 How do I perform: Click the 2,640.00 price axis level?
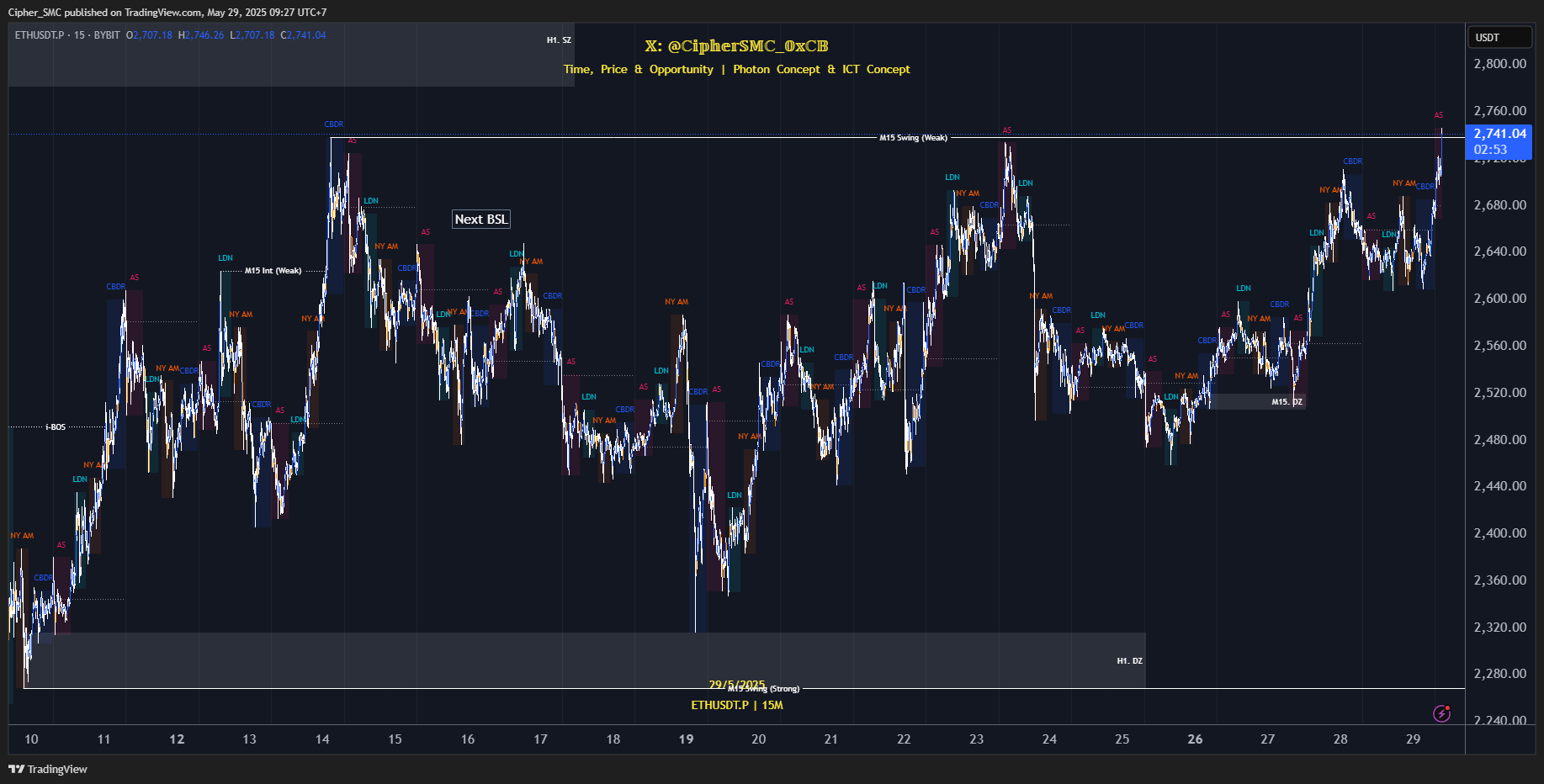(1499, 252)
